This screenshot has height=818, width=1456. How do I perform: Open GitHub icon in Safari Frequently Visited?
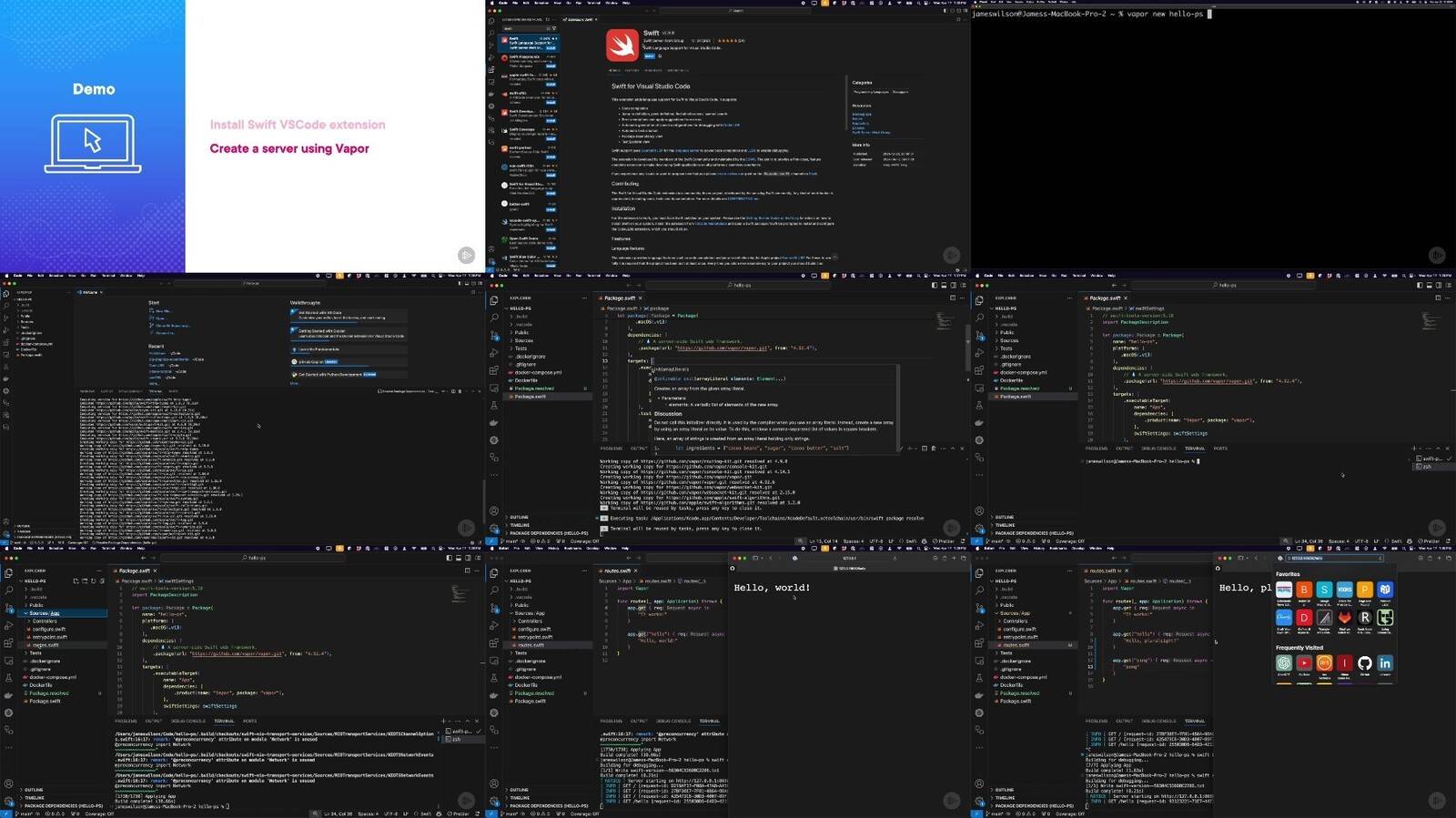[x=1365, y=663]
